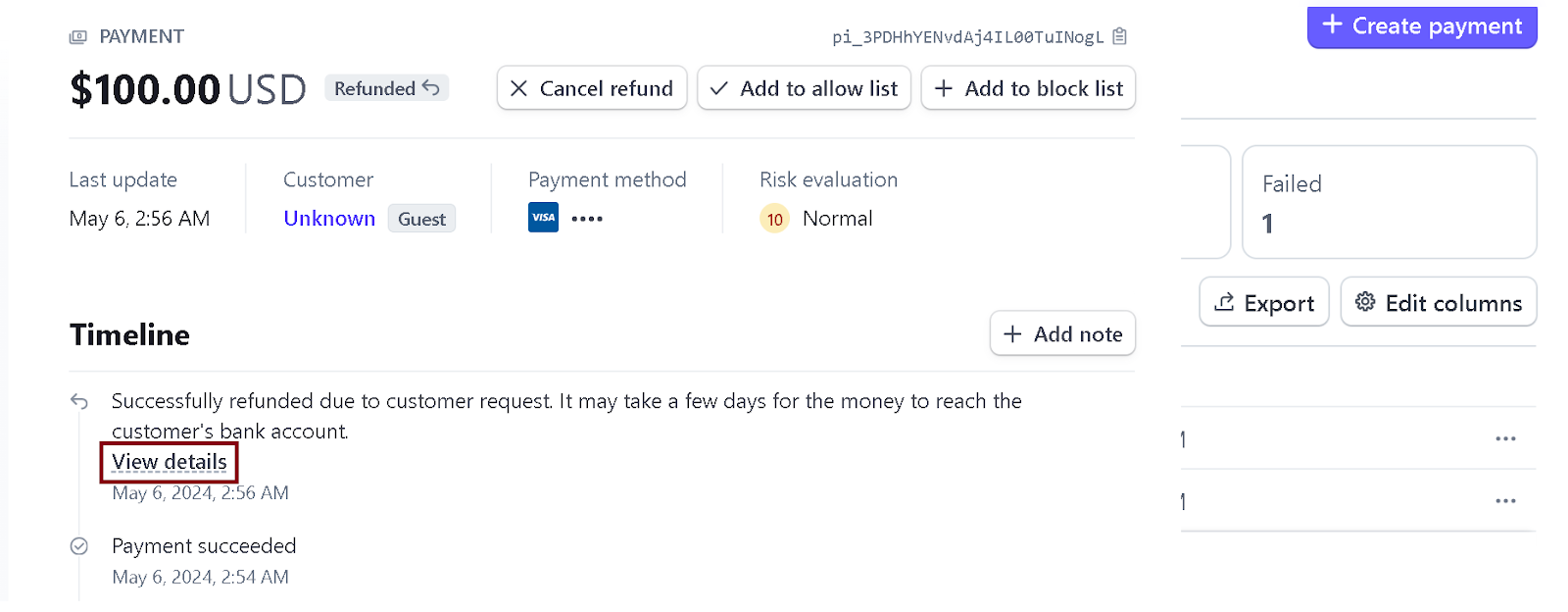The height and width of the screenshot is (612, 1568).
Task: Click the refund arrow icon in timeline
Action: click(x=79, y=401)
